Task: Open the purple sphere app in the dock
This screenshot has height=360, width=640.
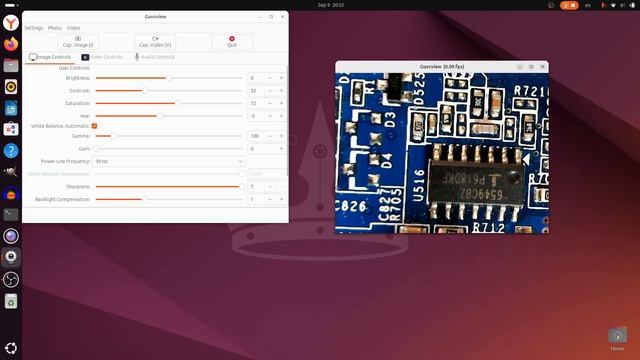Action: pos(11,236)
